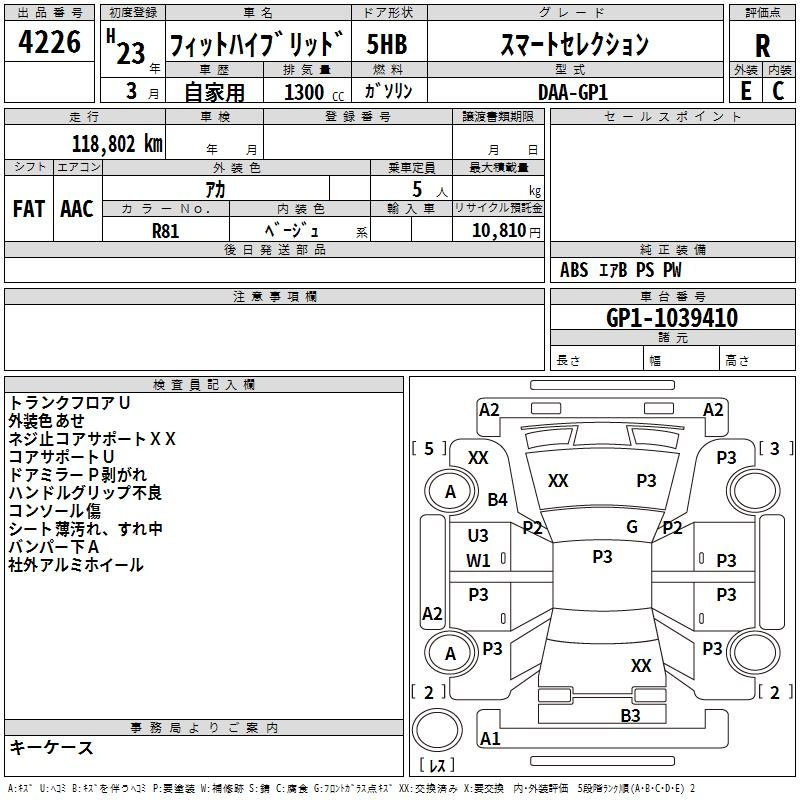Click the lot number 4226
This screenshot has height=800, width=800.
pyautogui.click(x=50, y=44)
